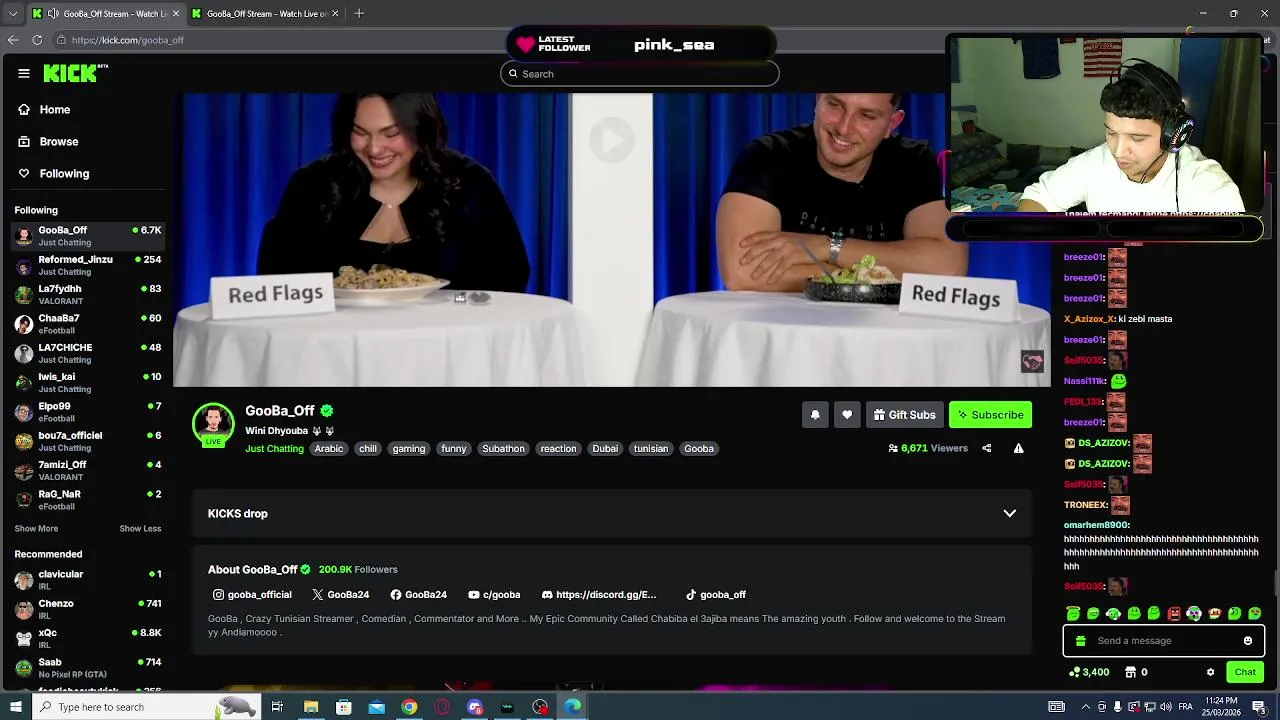Select the Subathon tag
Viewport: 1280px width, 720px height.
pos(503,449)
